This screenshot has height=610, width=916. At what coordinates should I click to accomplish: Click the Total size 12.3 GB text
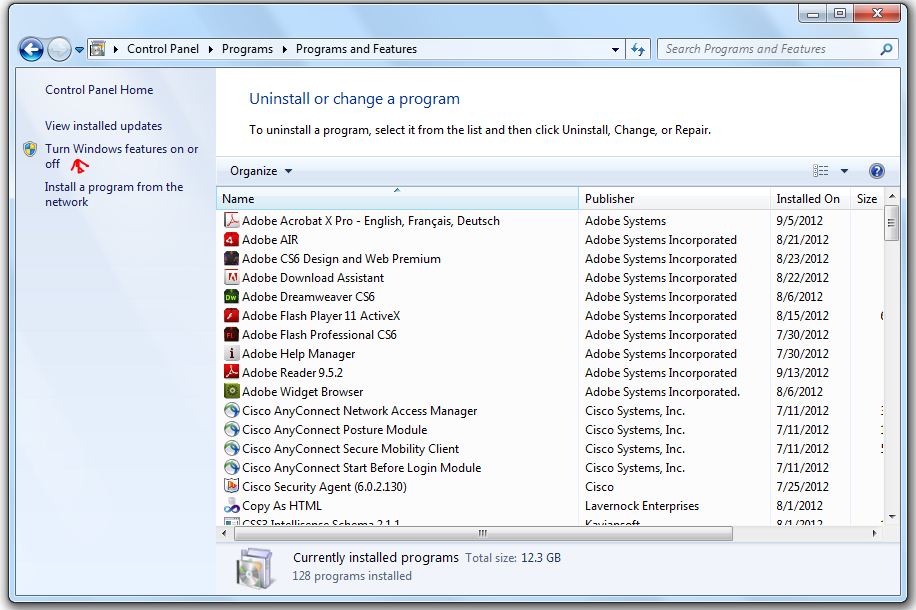pyautogui.click(x=513, y=558)
